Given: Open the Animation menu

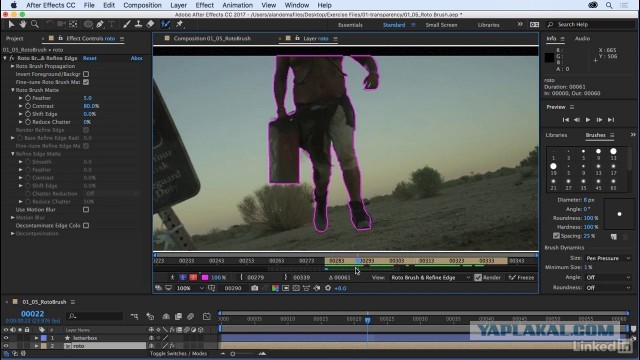Looking at the screenshot, I should pyautogui.click(x=238, y=5).
